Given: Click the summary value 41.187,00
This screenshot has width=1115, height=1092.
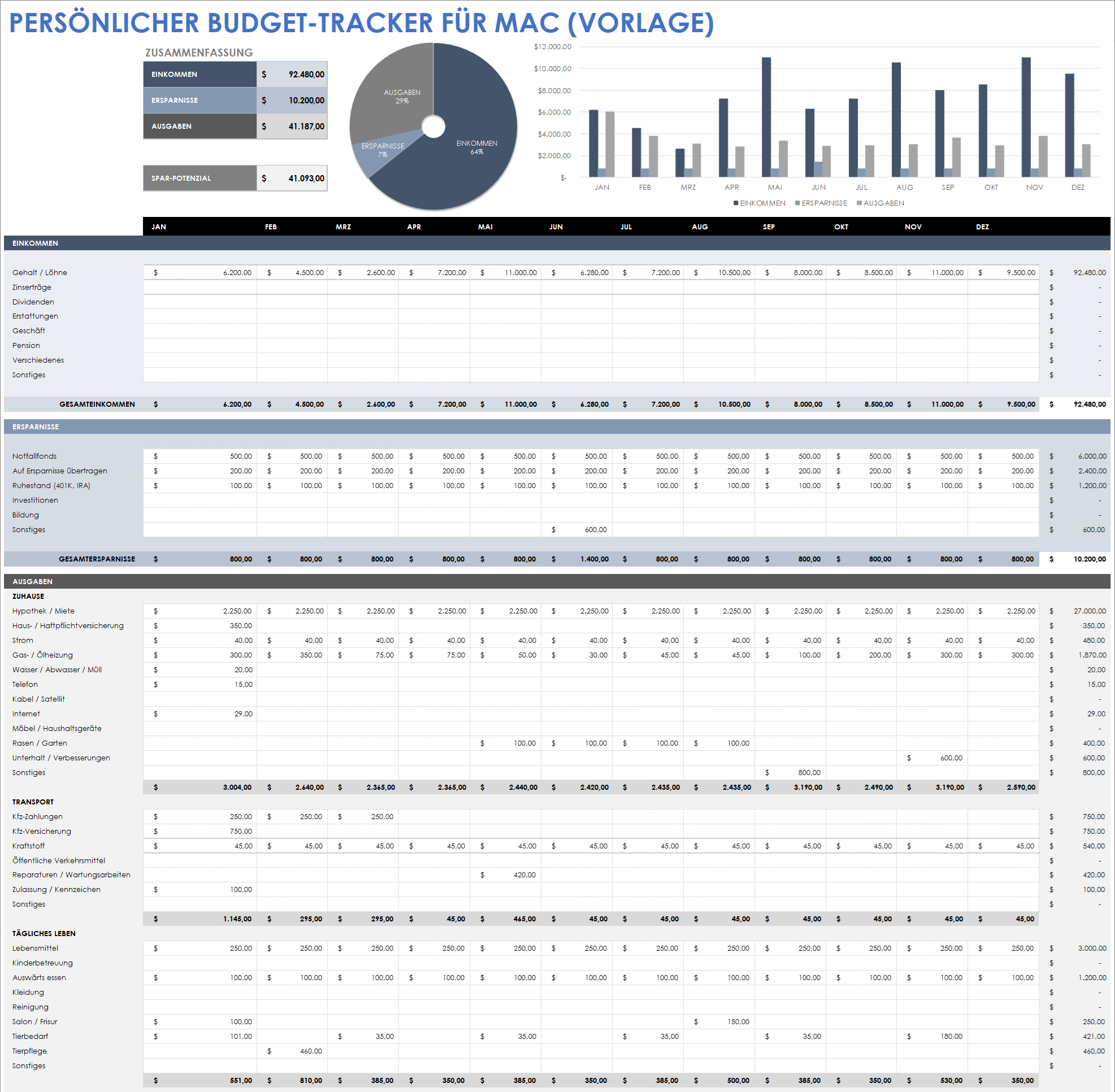Looking at the screenshot, I should 292,126.
